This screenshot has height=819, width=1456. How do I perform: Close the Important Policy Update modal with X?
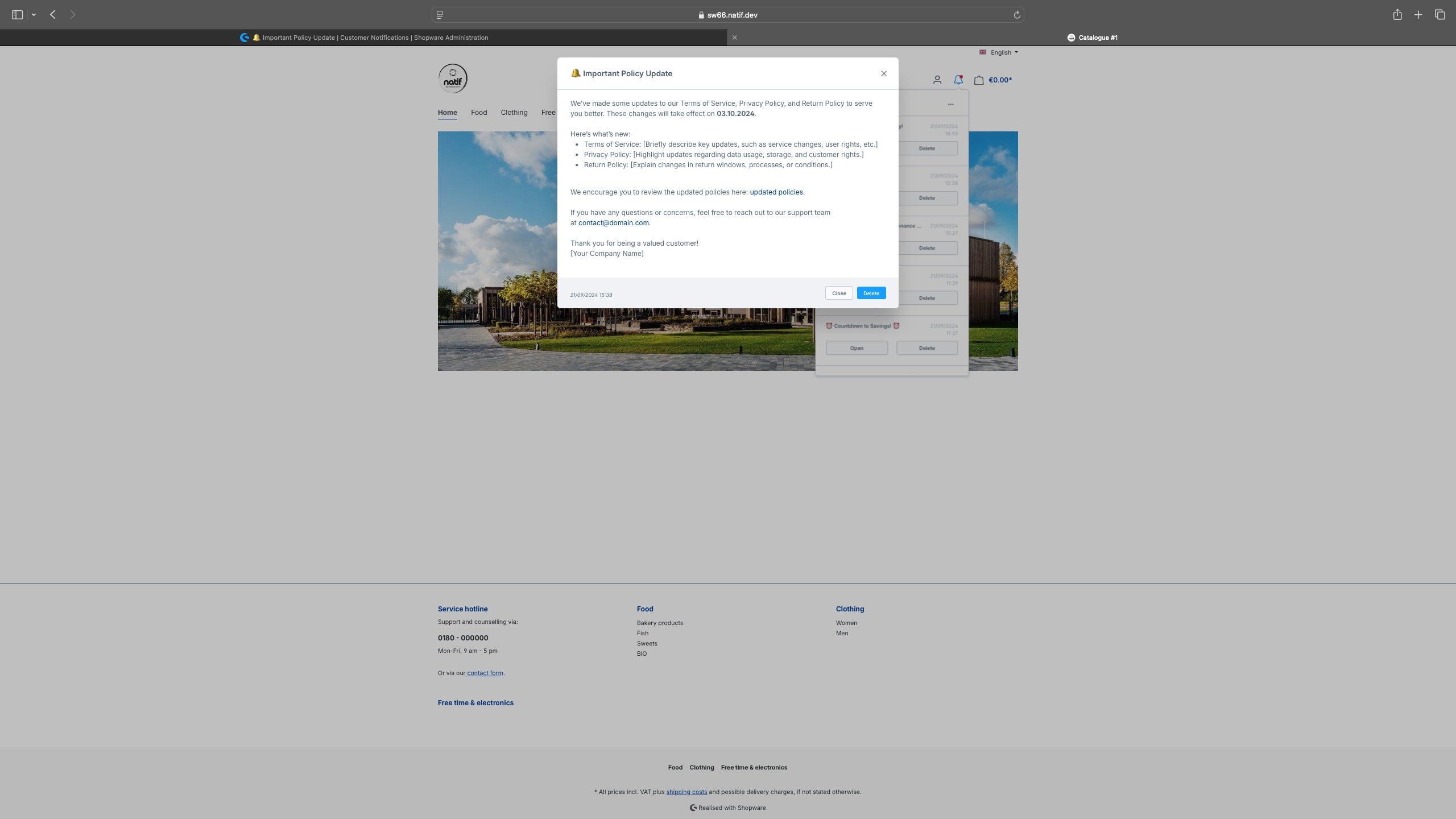[x=883, y=73]
